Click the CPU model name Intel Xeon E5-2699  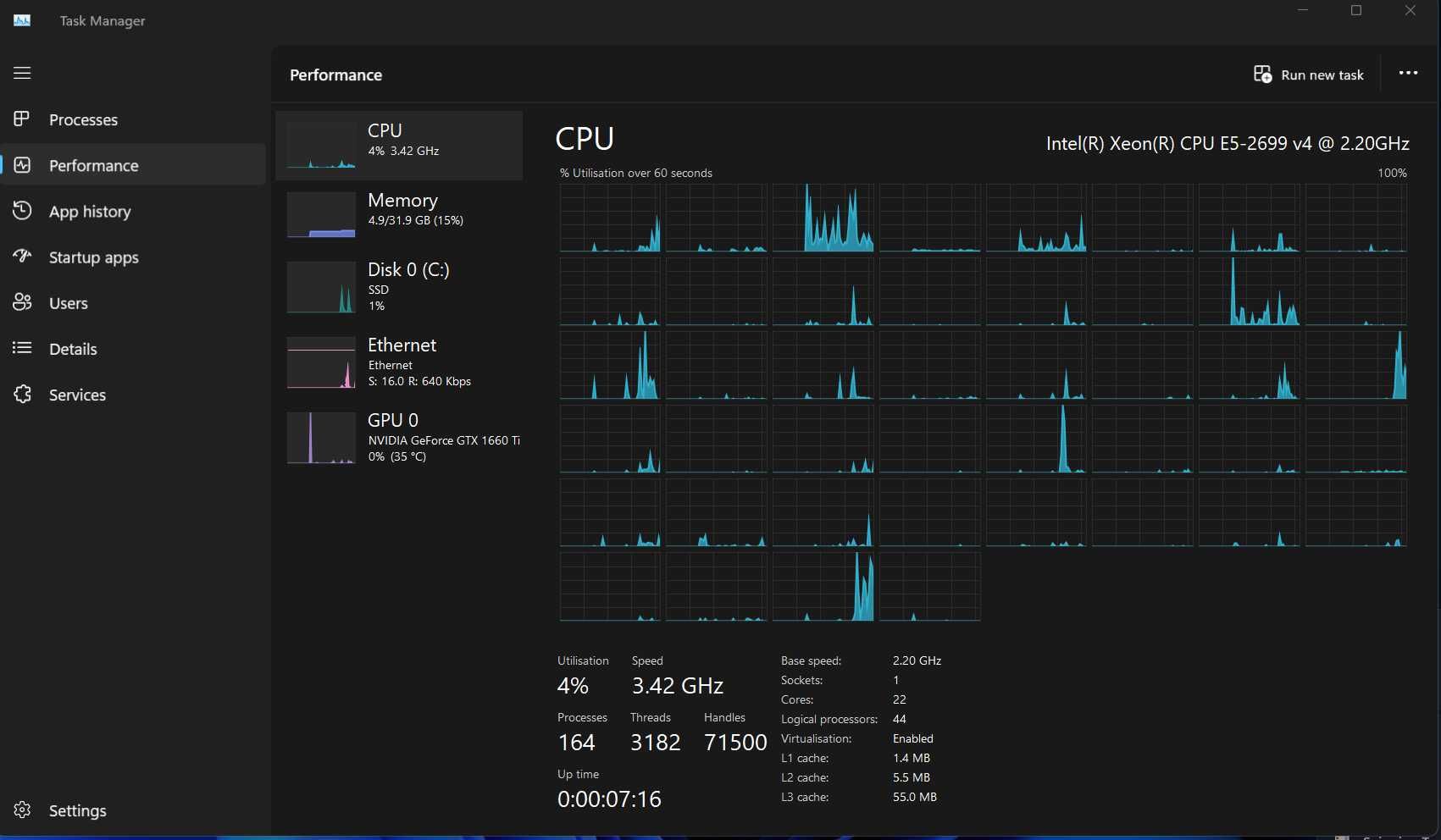click(x=1228, y=143)
